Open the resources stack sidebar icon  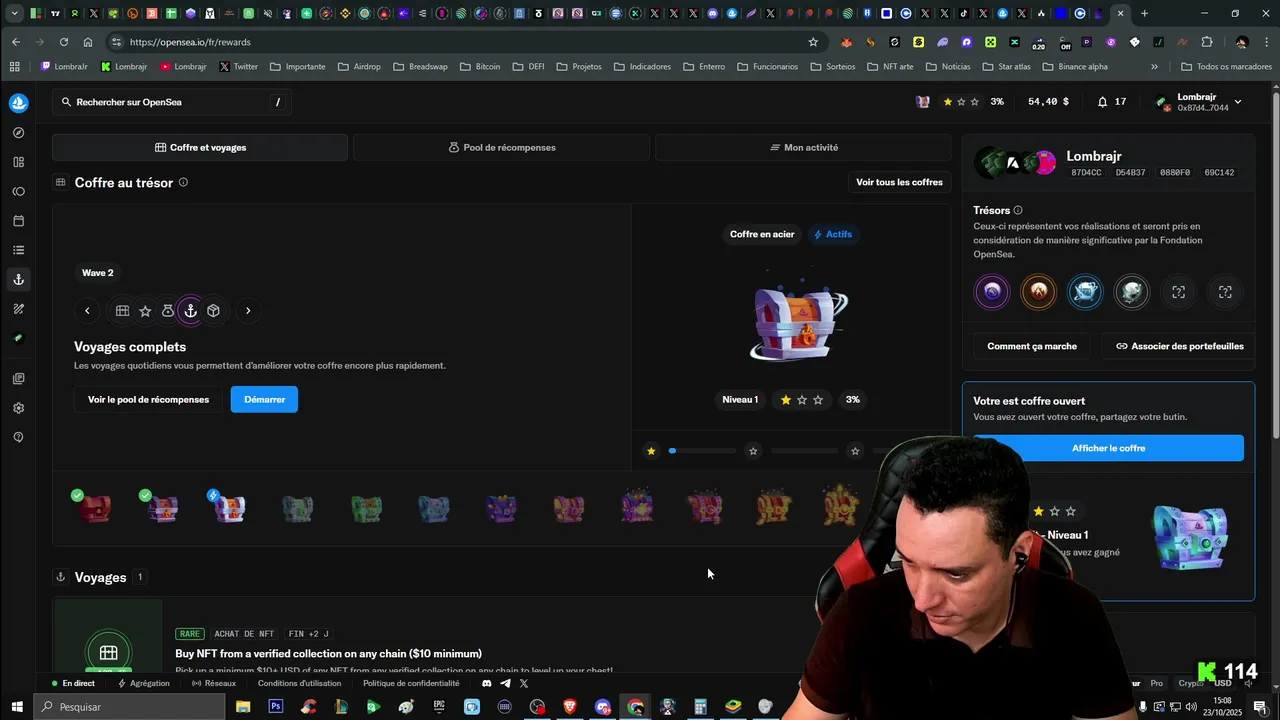[x=18, y=379]
